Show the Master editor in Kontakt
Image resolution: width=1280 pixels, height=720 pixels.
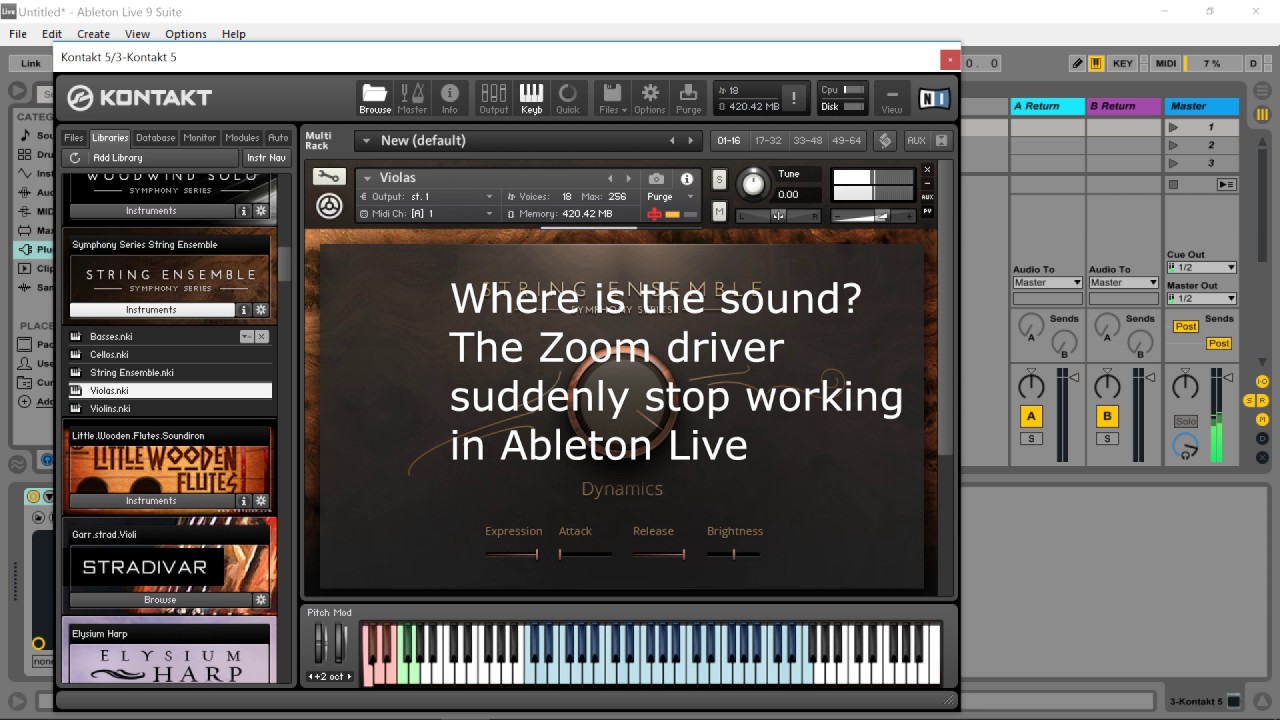click(412, 98)
